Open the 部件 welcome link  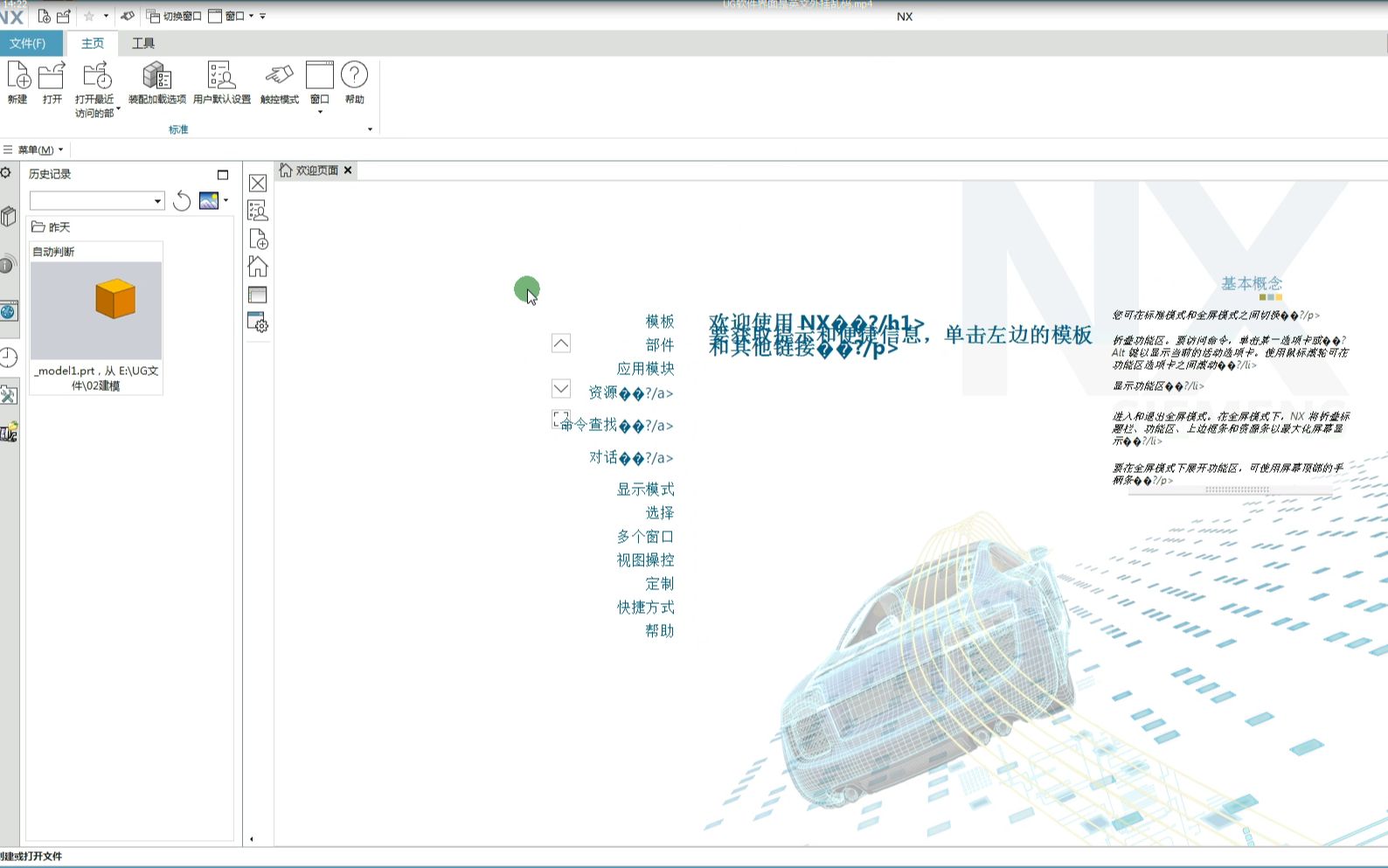tap(660, 345)
